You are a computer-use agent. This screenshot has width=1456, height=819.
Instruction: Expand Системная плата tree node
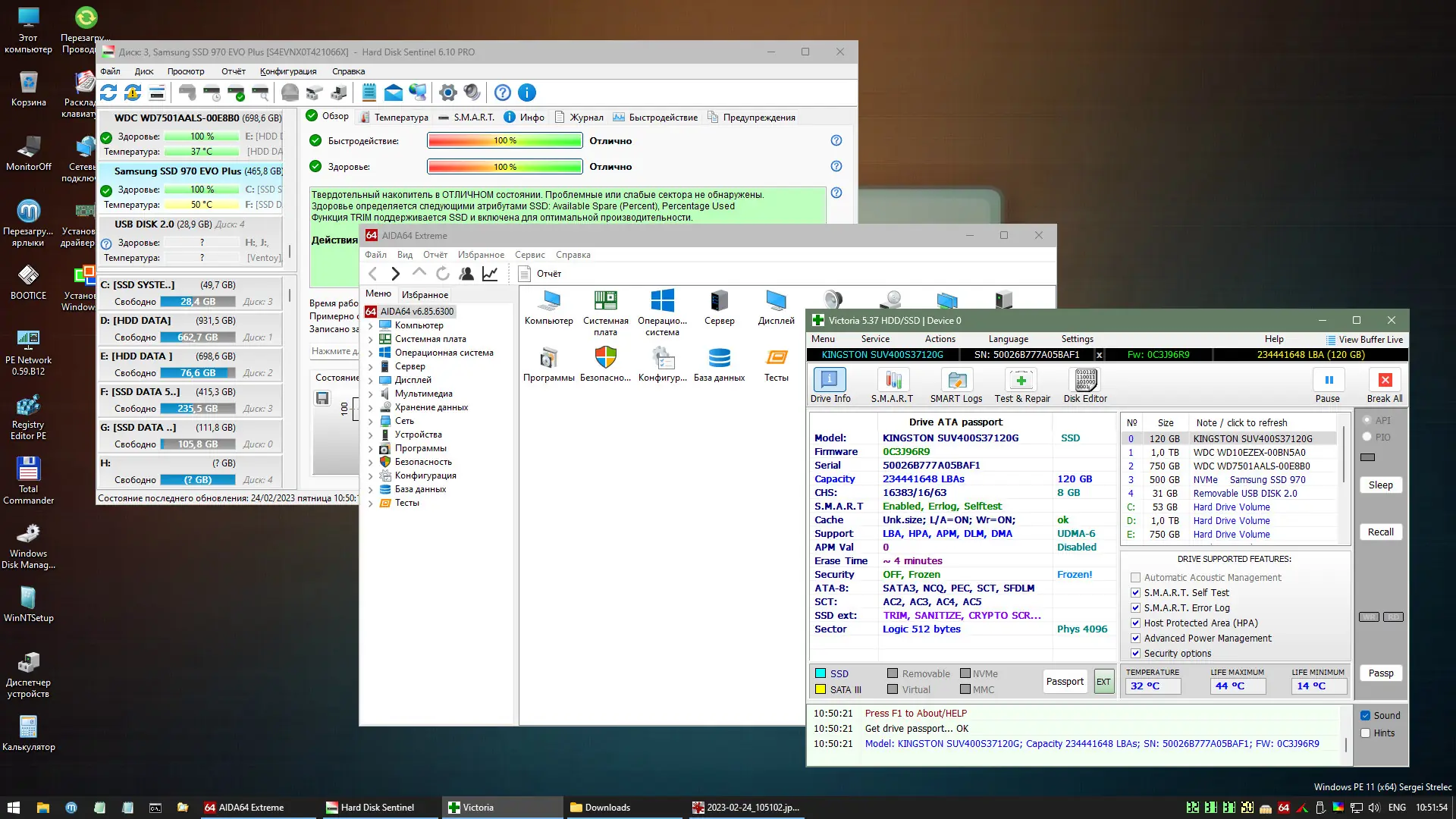pos(371,339)
